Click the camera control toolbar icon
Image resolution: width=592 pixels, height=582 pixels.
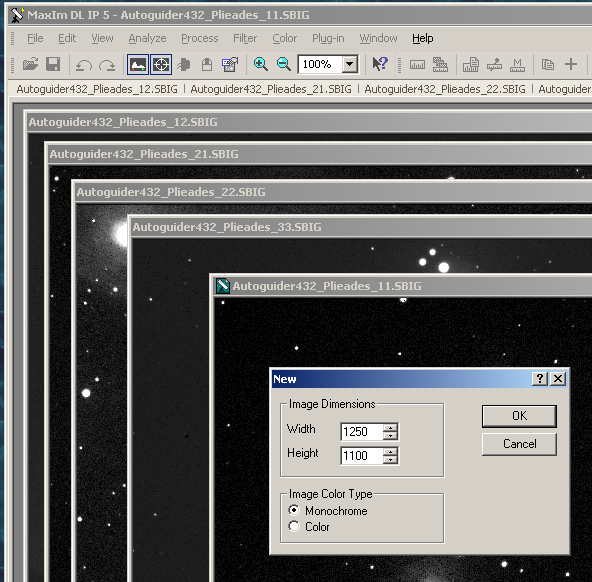tap(184, 65)
